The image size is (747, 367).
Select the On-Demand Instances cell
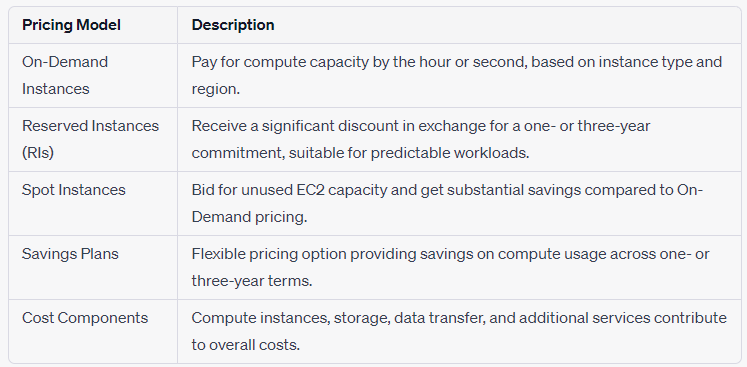point(93,75)
